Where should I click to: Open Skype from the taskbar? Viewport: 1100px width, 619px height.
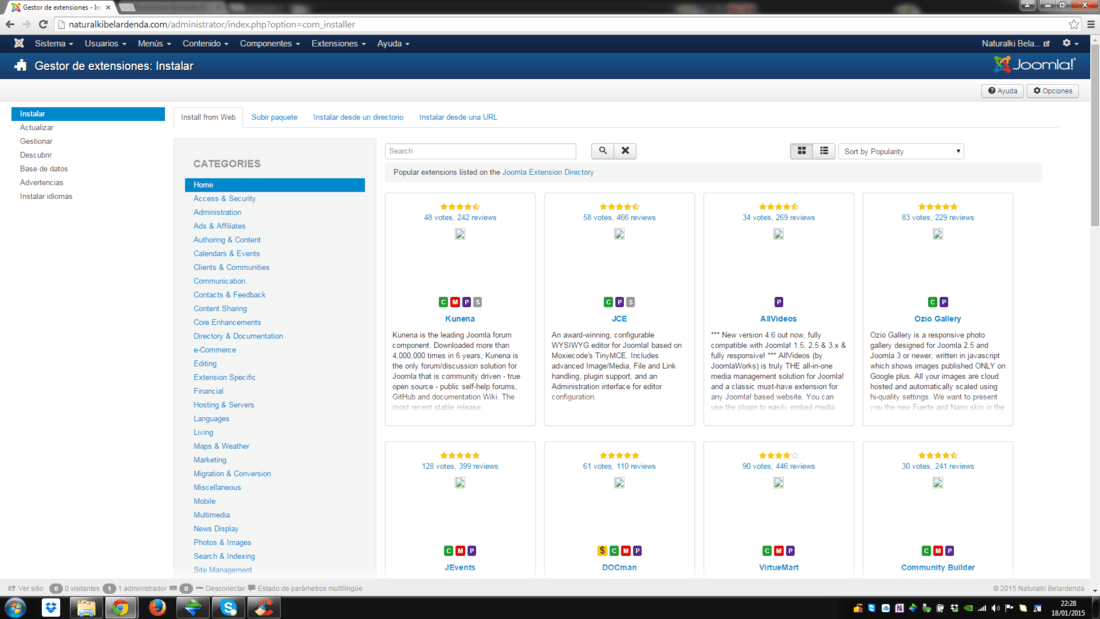(229, 608)
